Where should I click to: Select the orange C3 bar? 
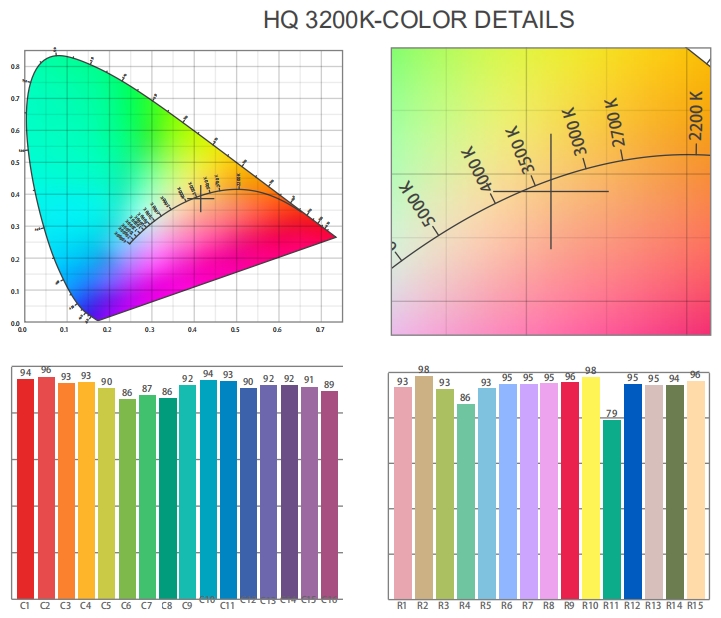66,491
